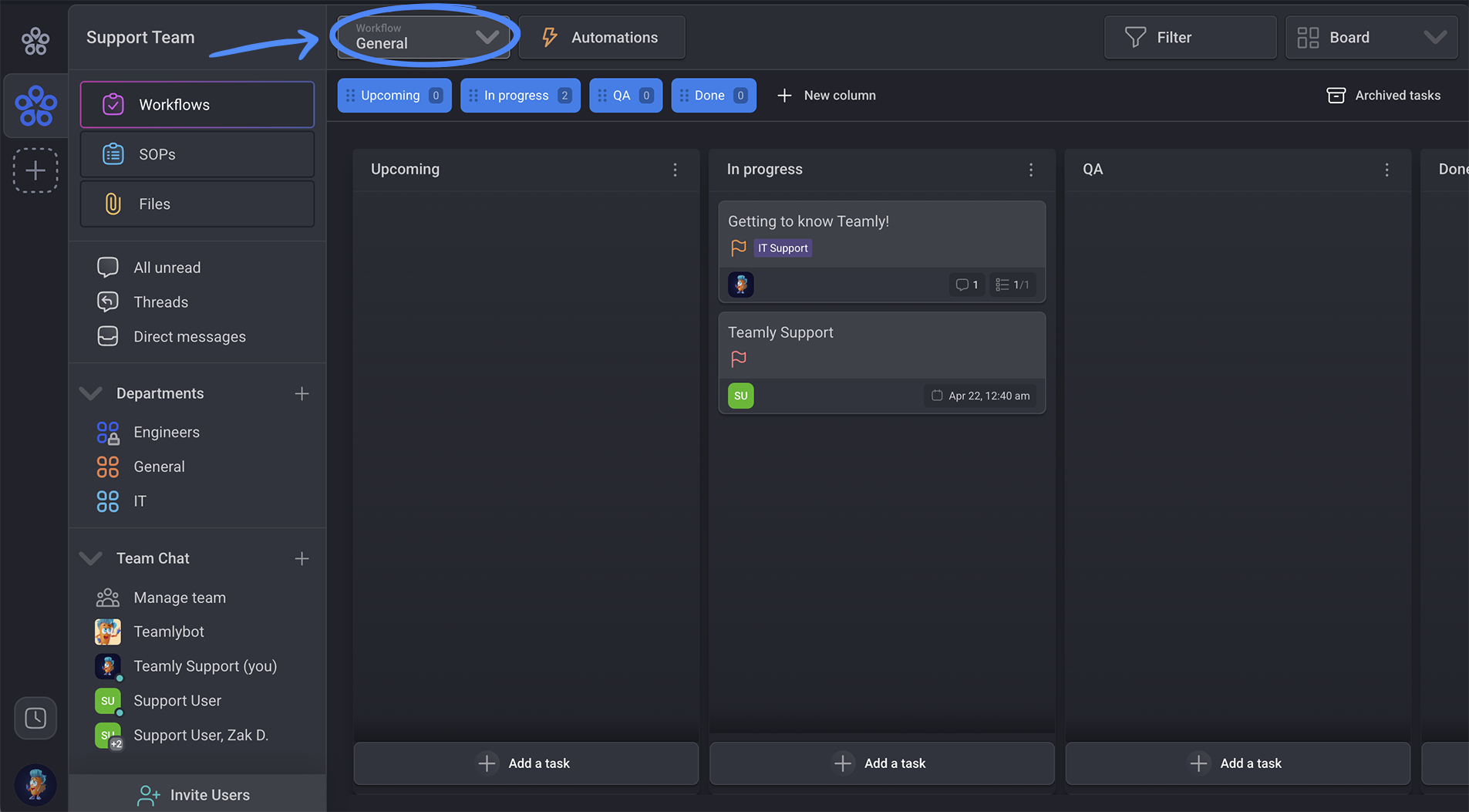
Task: Open the clock history icon
Action: coord(35,718)
